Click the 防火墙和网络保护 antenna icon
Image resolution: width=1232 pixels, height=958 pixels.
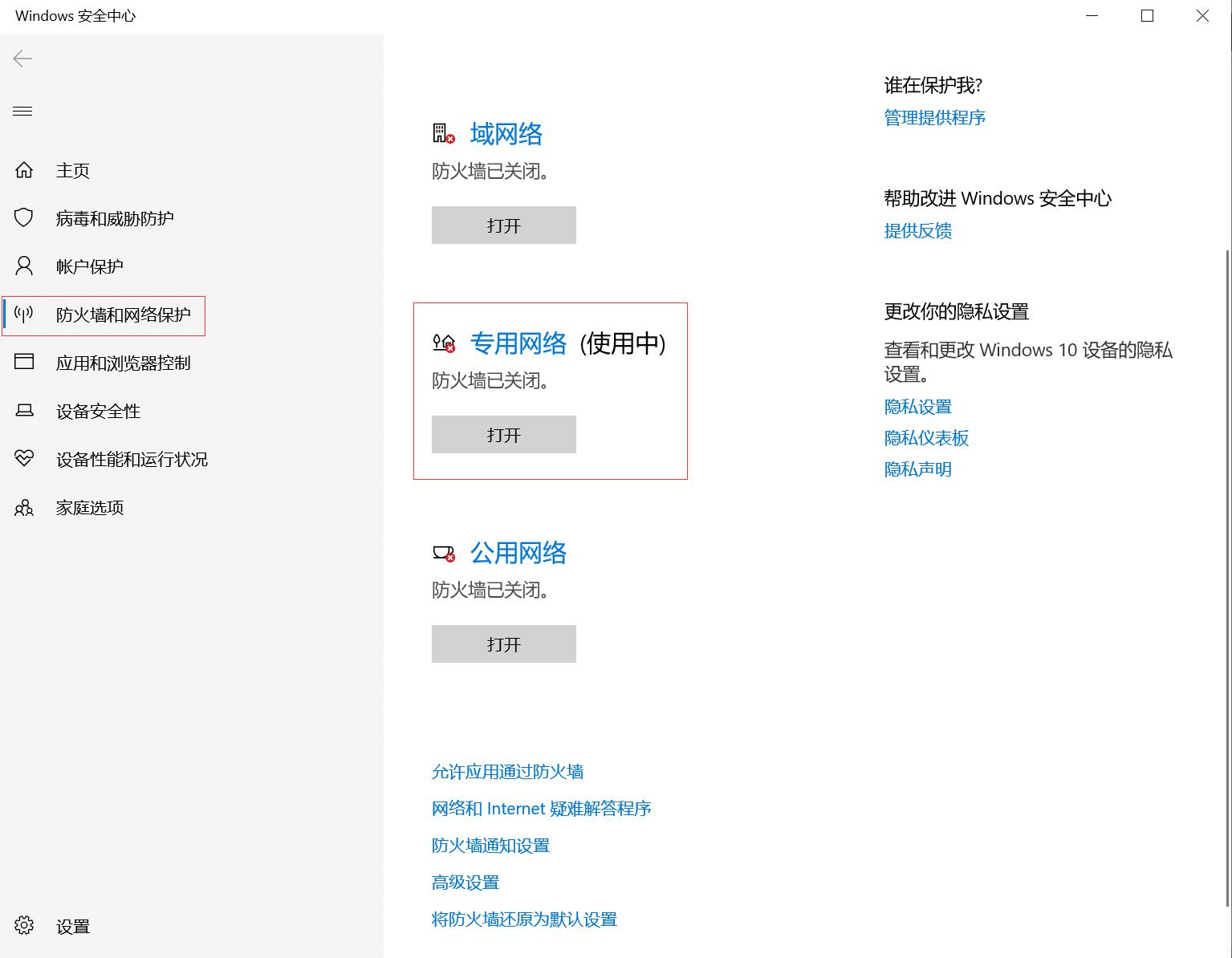[x=24, y=315]
